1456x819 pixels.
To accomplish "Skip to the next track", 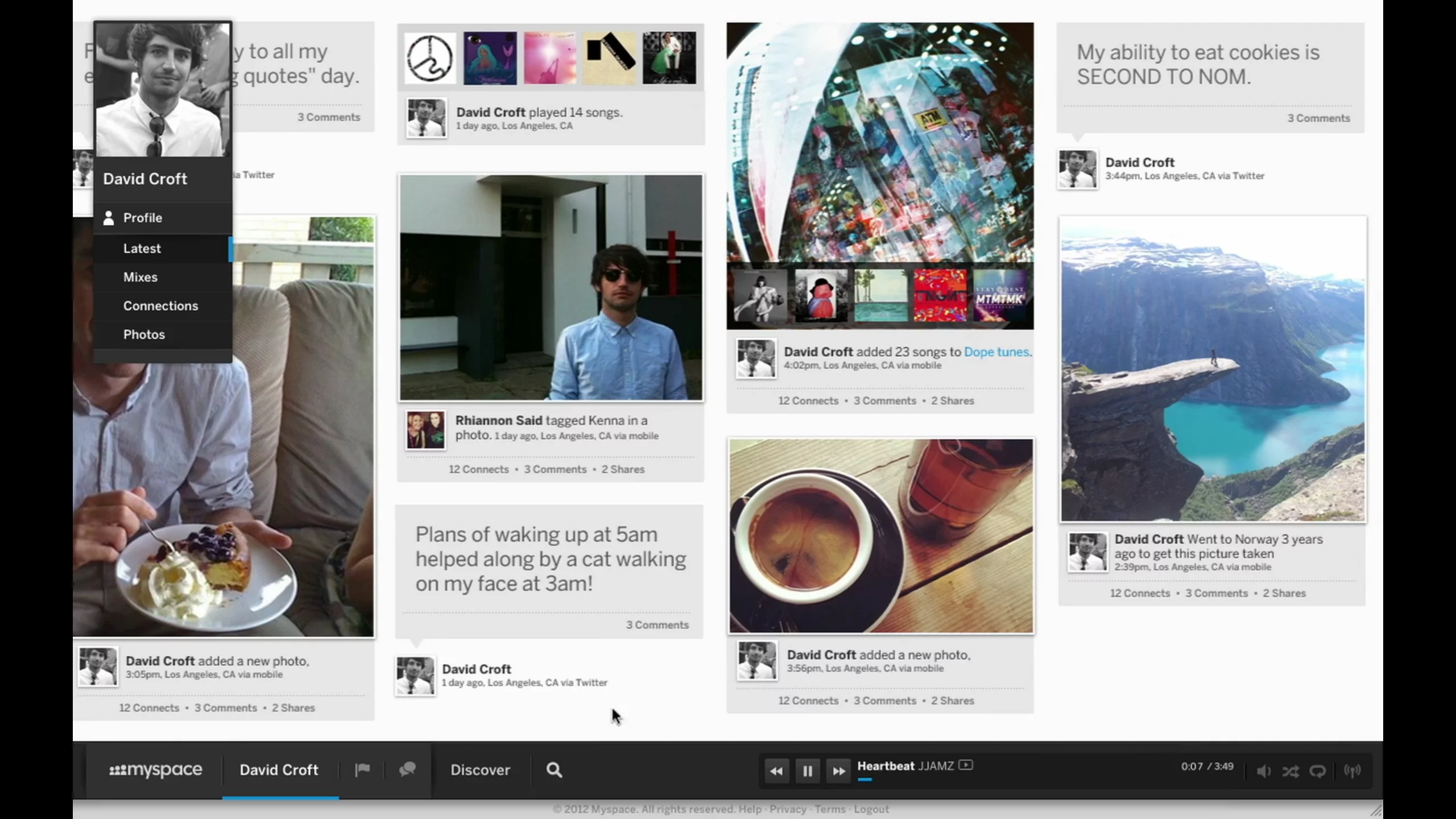I will coord(838,771).
